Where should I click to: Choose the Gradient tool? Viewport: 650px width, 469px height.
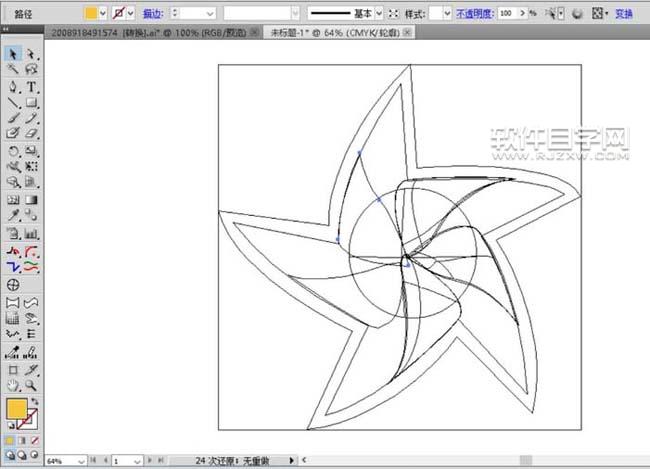point(32,200)
